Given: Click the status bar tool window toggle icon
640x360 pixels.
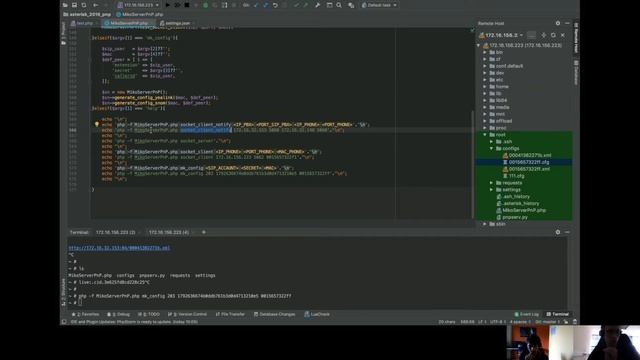Looking at the screenshot, I should click(64, 322).
